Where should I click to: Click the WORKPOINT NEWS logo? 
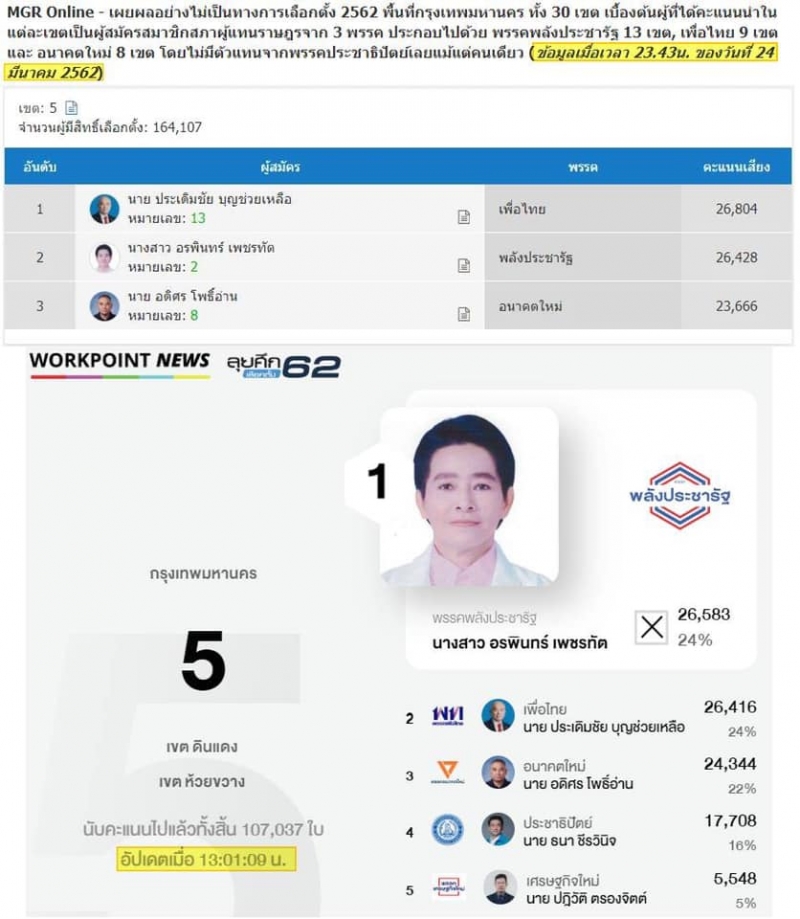point(120,364)
